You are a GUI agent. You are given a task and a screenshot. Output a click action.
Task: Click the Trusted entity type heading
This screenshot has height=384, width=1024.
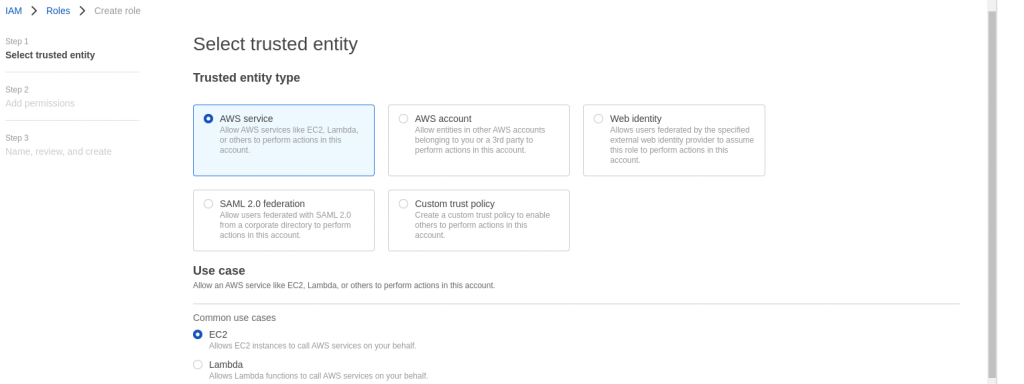(247, 78)
